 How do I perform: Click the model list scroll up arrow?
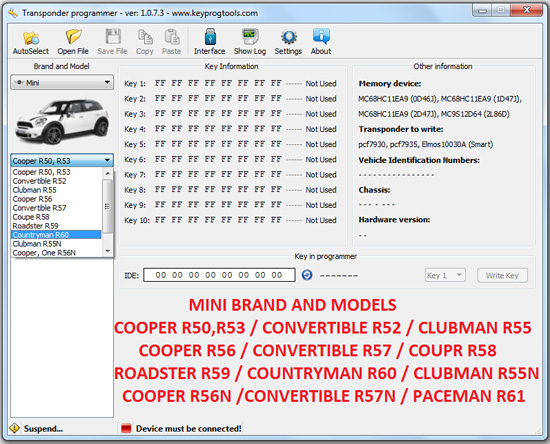coord(108,173)
